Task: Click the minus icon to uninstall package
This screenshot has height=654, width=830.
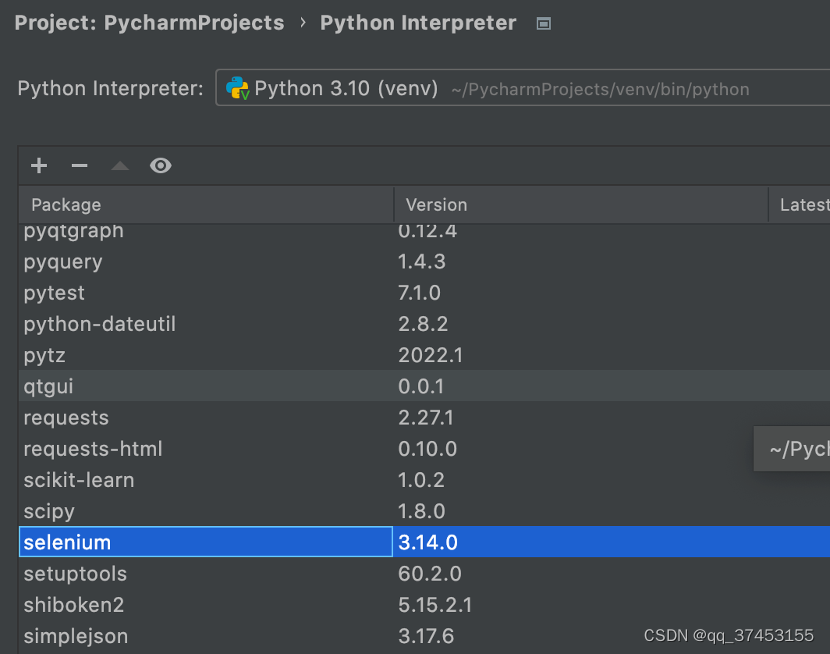Action: (79, 166)
